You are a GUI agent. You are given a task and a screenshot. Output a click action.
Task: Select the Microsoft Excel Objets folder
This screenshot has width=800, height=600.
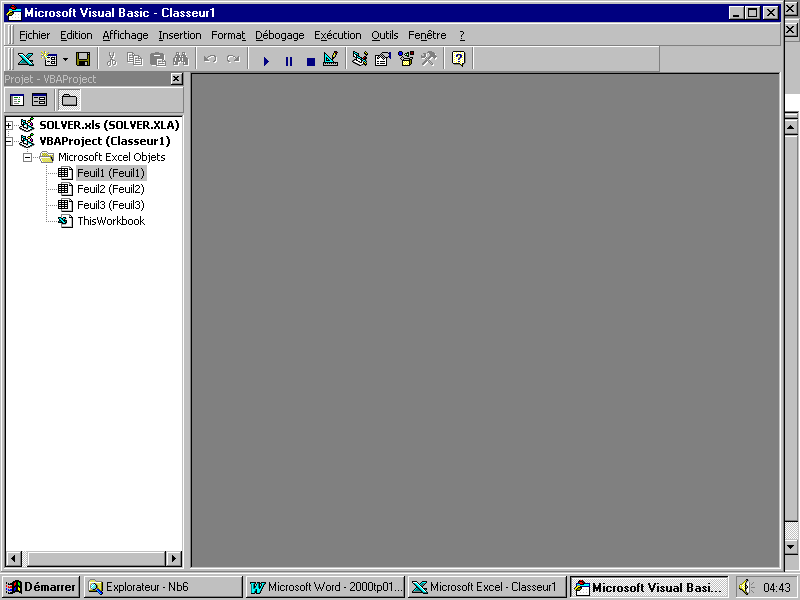pyautogui.click(x=111, y=157)
